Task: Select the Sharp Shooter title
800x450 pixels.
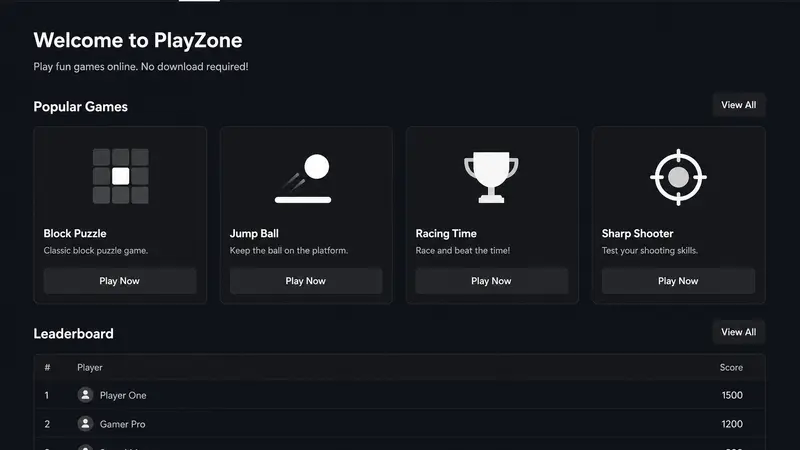Action: click(x=637, y=234)
